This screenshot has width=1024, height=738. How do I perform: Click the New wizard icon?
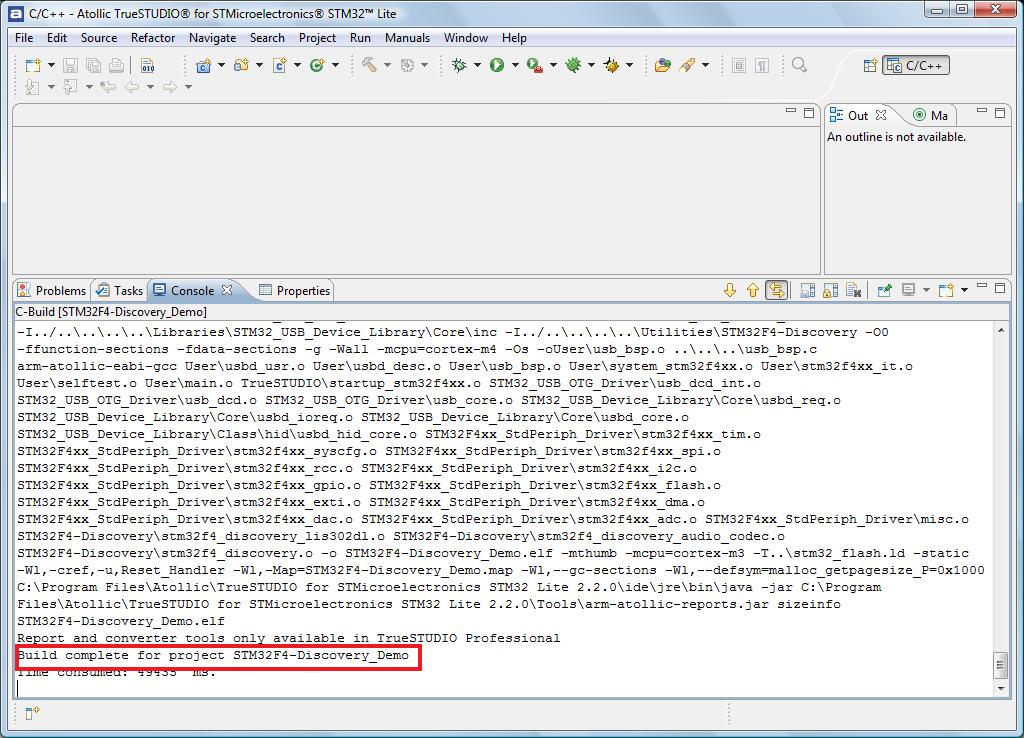[x=33, y=65]
